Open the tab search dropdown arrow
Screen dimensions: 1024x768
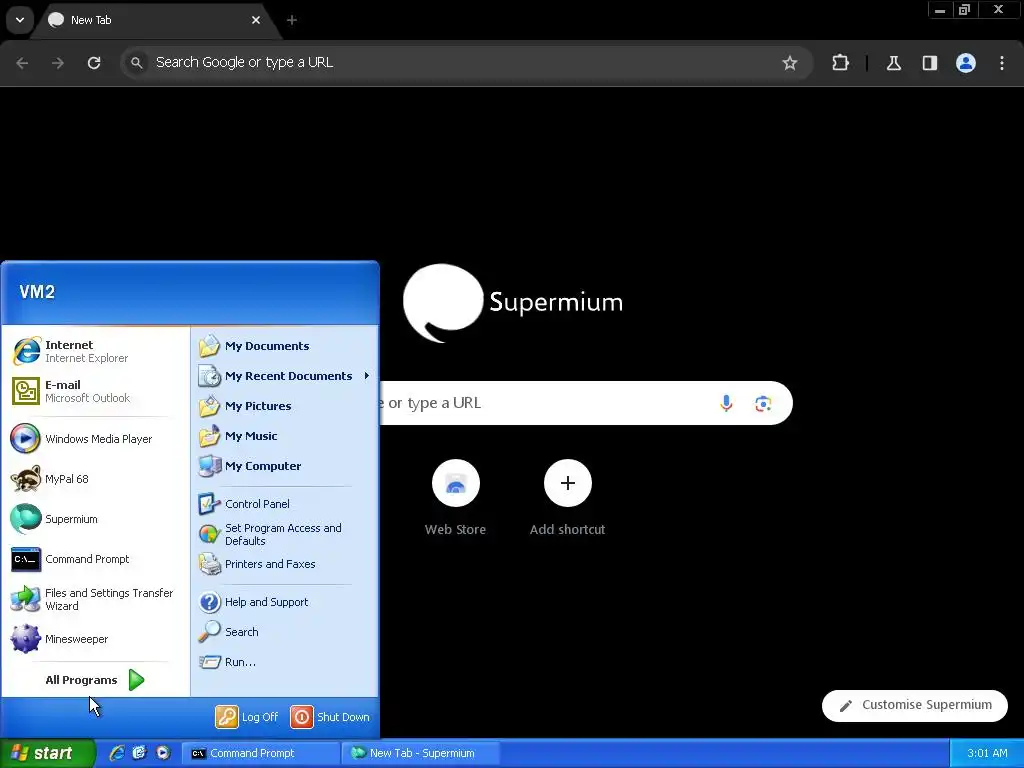coord(20,20)
